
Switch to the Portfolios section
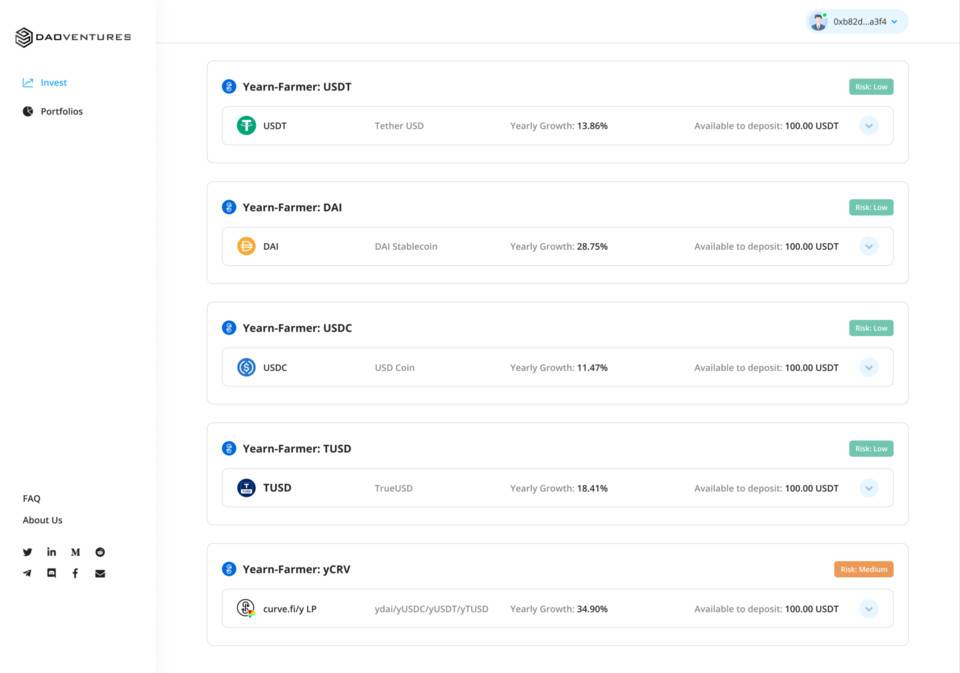pos(51,111)
